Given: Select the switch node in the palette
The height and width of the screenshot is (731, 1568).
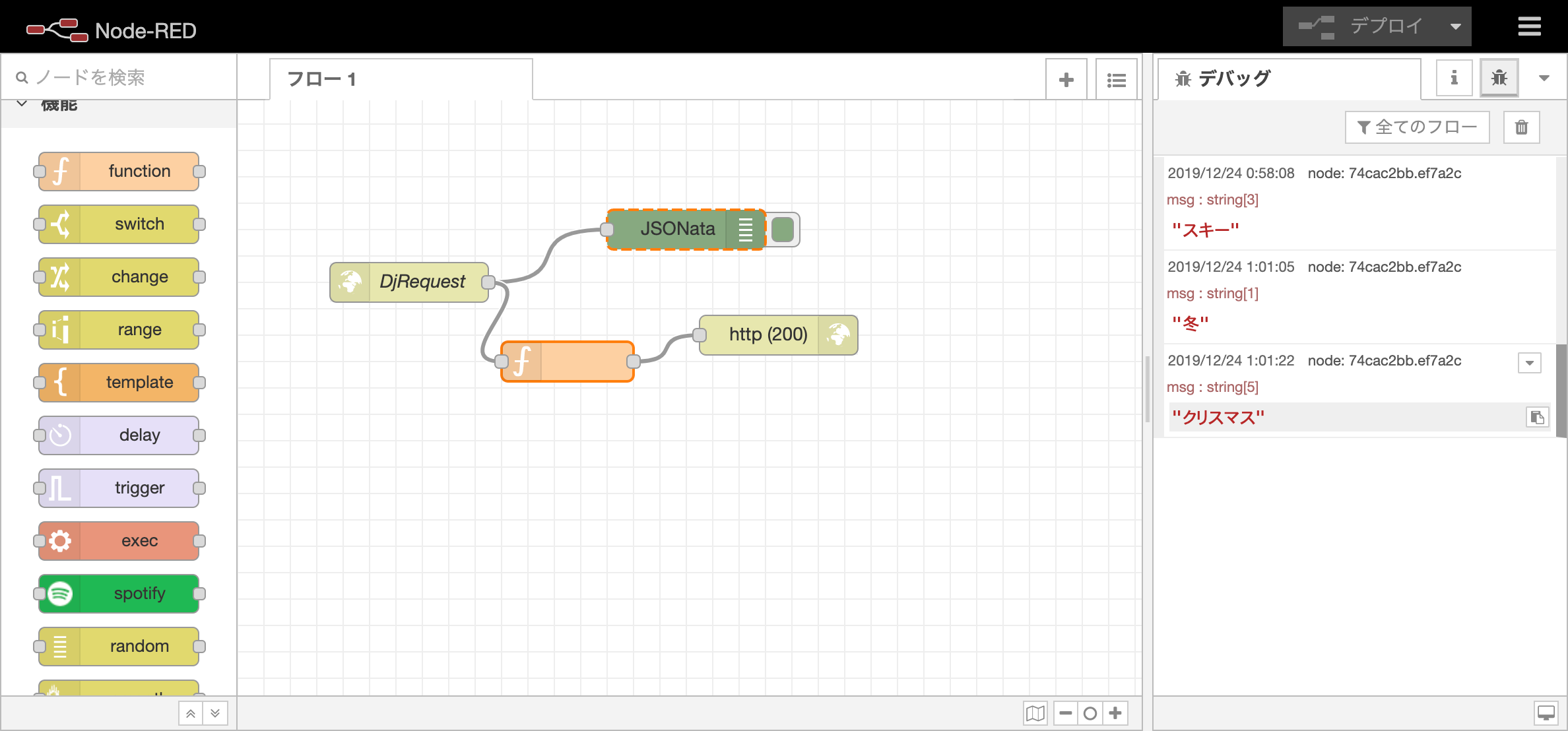Looking at the screenshot, I should (119, 224).
